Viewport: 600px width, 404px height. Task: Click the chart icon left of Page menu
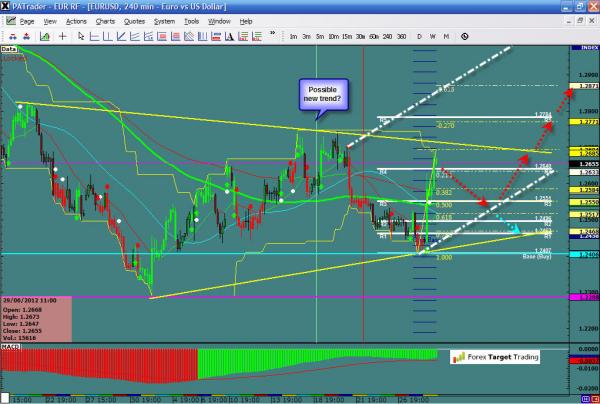[x=9, y=20]
